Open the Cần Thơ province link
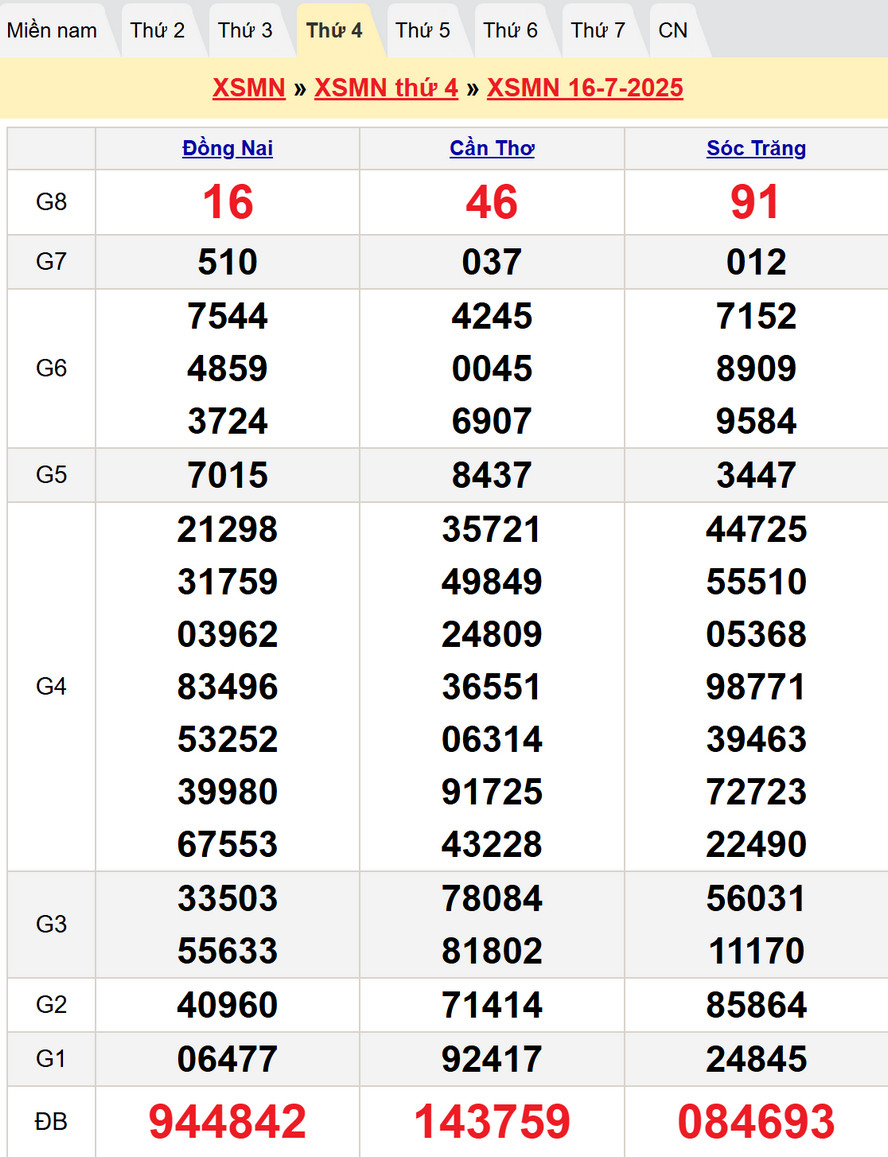888x1157 pixels. (492, 148)
